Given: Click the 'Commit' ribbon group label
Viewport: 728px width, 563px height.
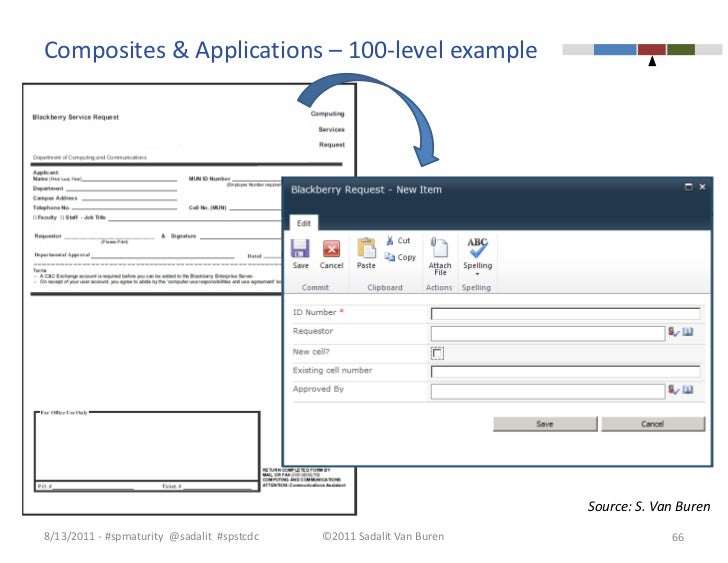Looking at the screenshot, I should (x=315, y=287).
